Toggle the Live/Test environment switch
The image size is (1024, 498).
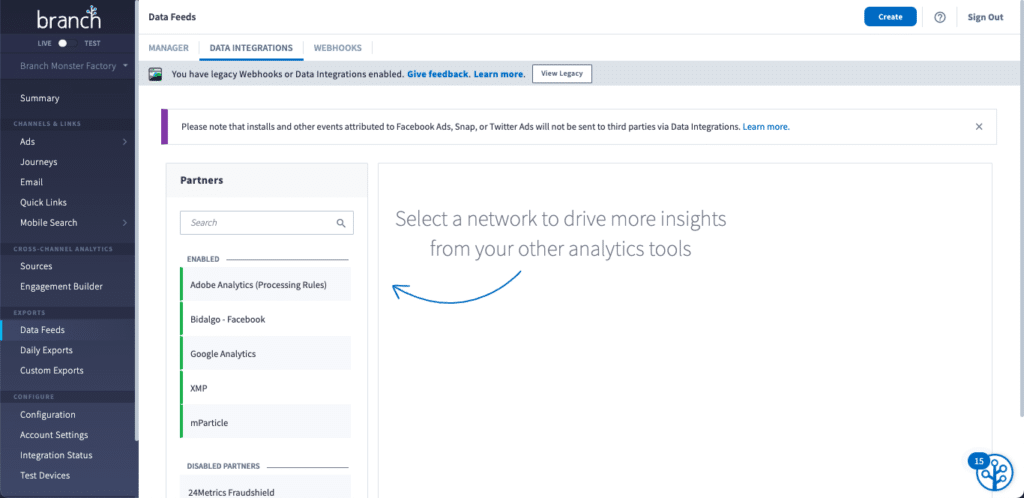click(x=65, y=44)
